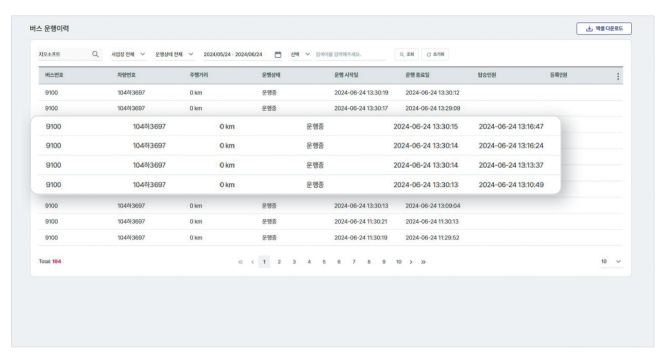Select page 5 in pagination
The image size is (667, 360).
(324, 262)
